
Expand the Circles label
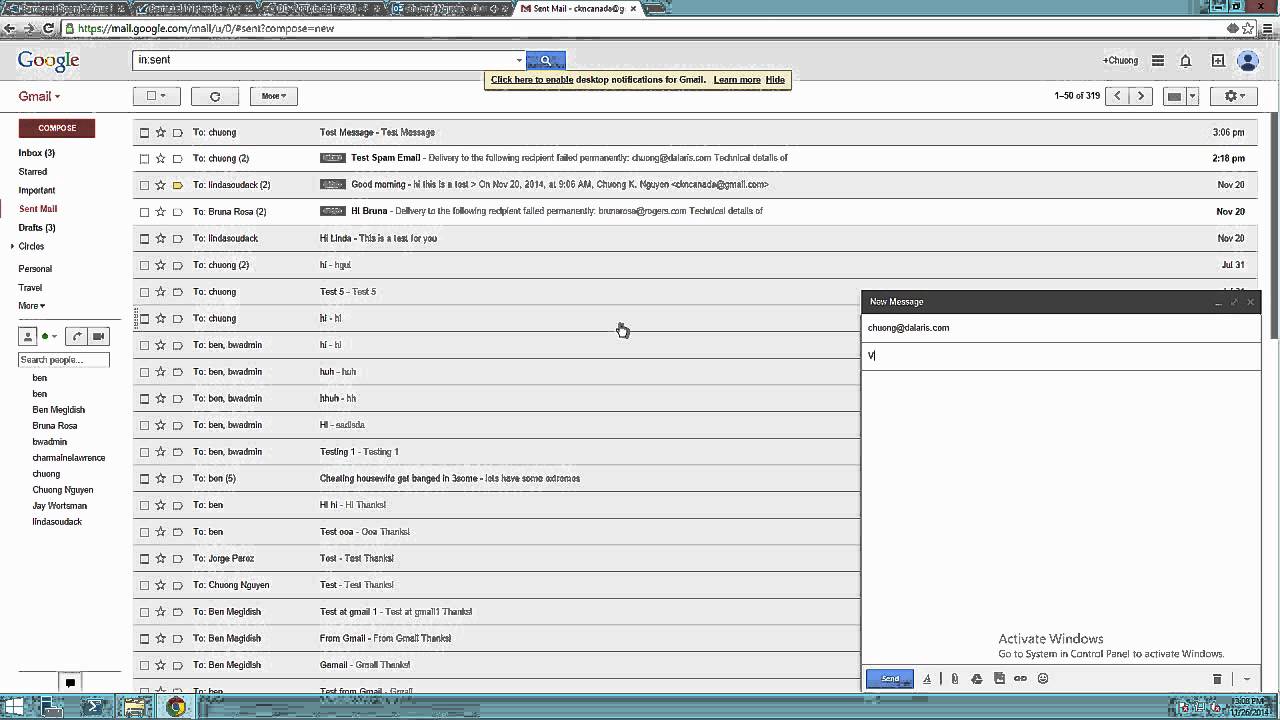(12, 246)
